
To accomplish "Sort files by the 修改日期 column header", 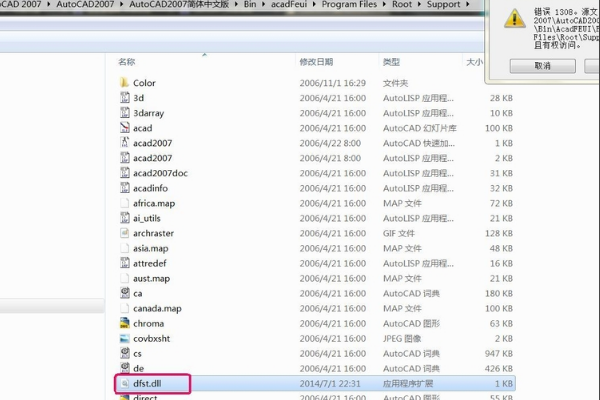I will 316,62.
